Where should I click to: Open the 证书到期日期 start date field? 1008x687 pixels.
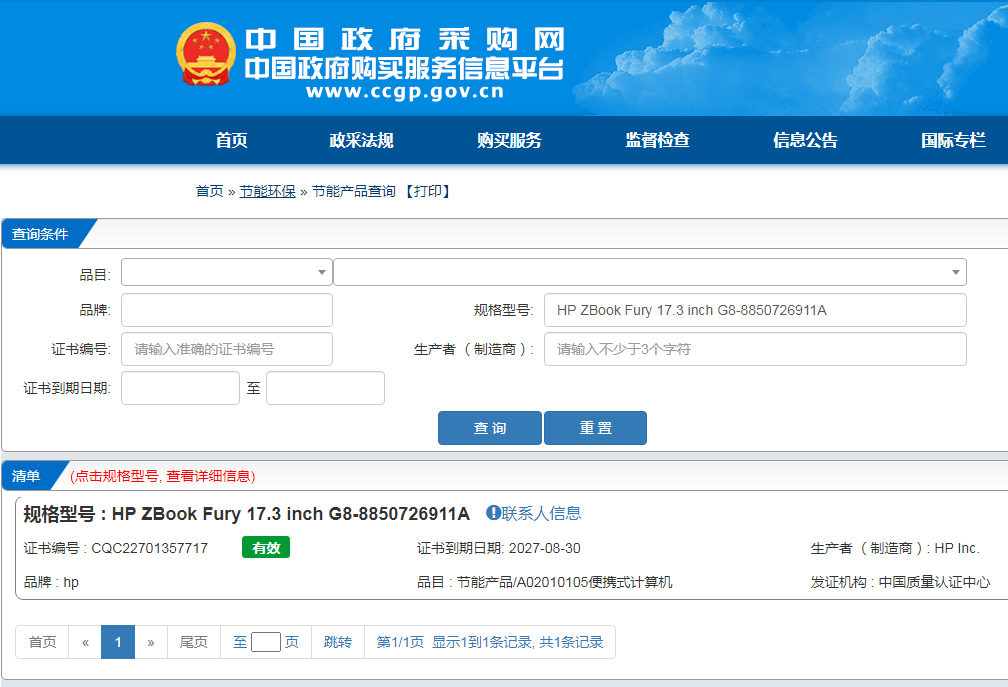pos(181,388)
